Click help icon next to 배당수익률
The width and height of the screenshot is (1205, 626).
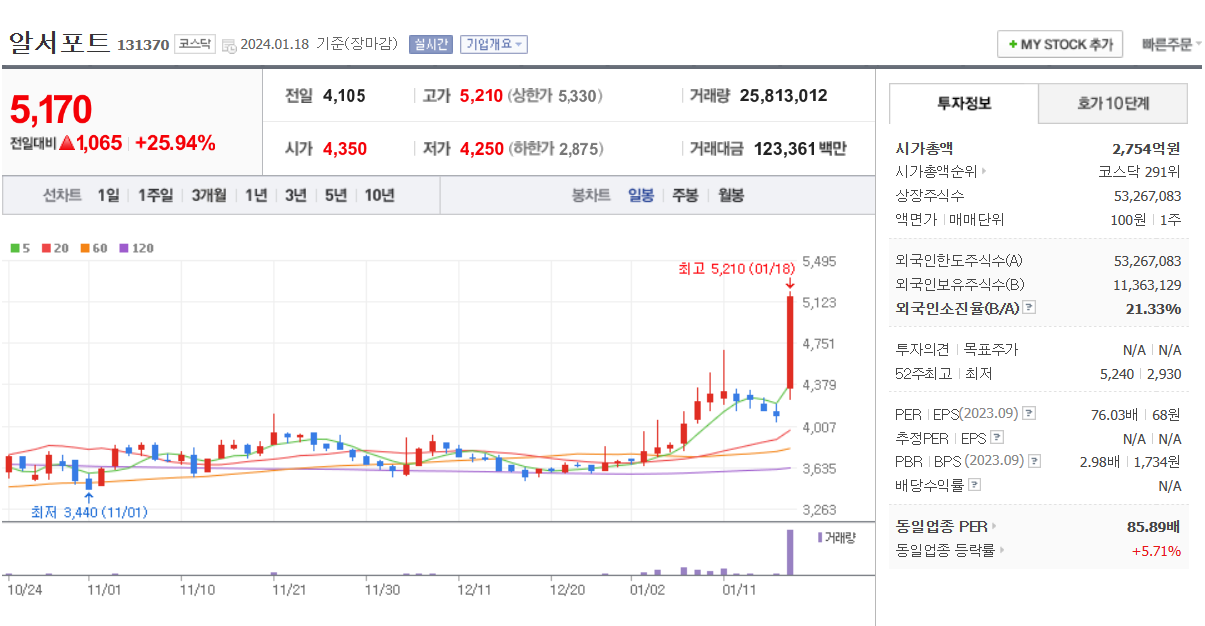click(974, 485)
